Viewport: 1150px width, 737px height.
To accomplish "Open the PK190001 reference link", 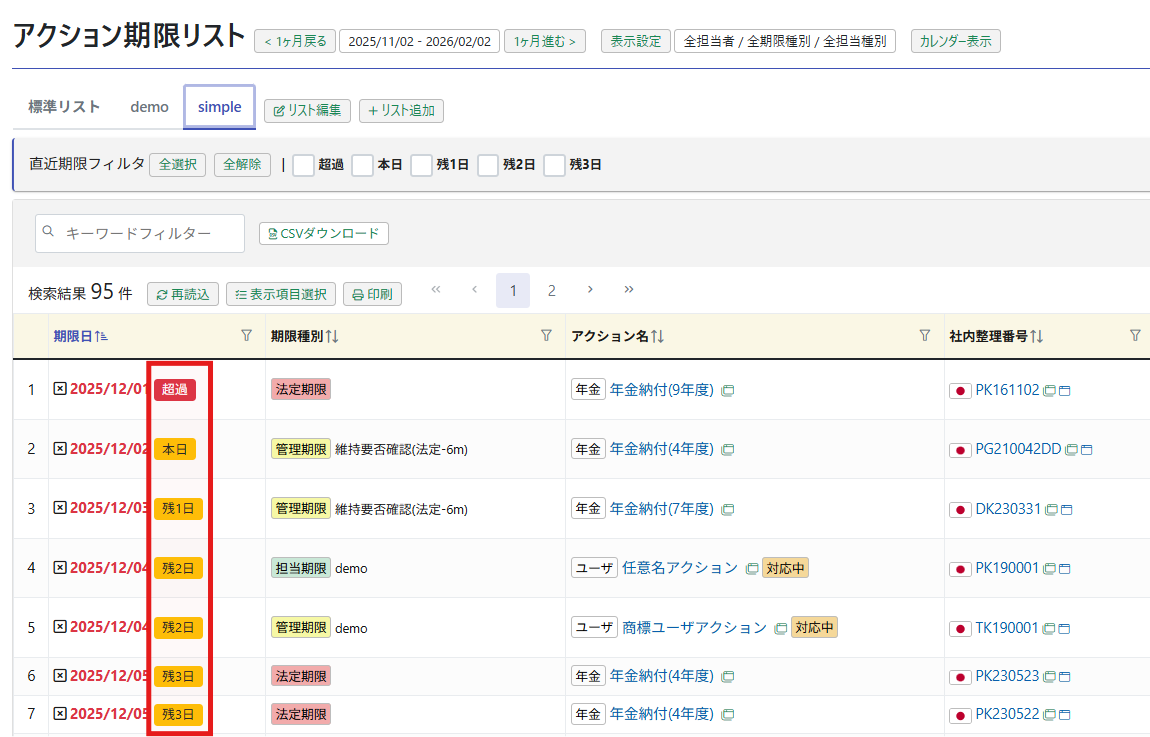I will click(x=1007, y=568).
